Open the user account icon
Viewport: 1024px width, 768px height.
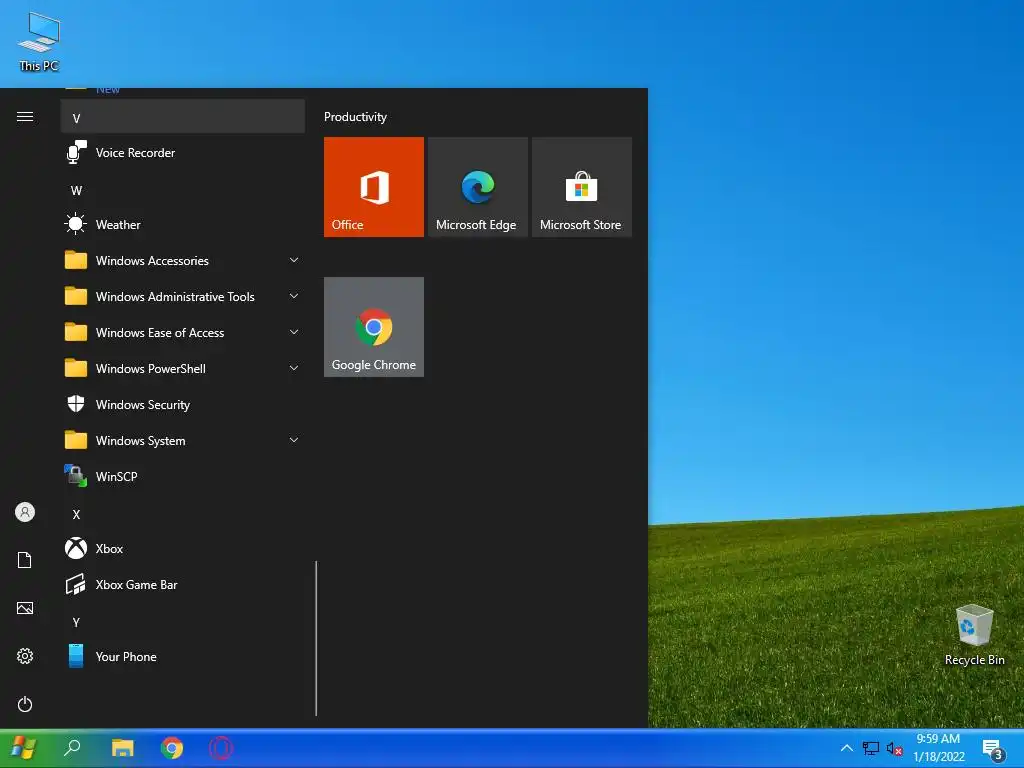click(x=25, y=512)
